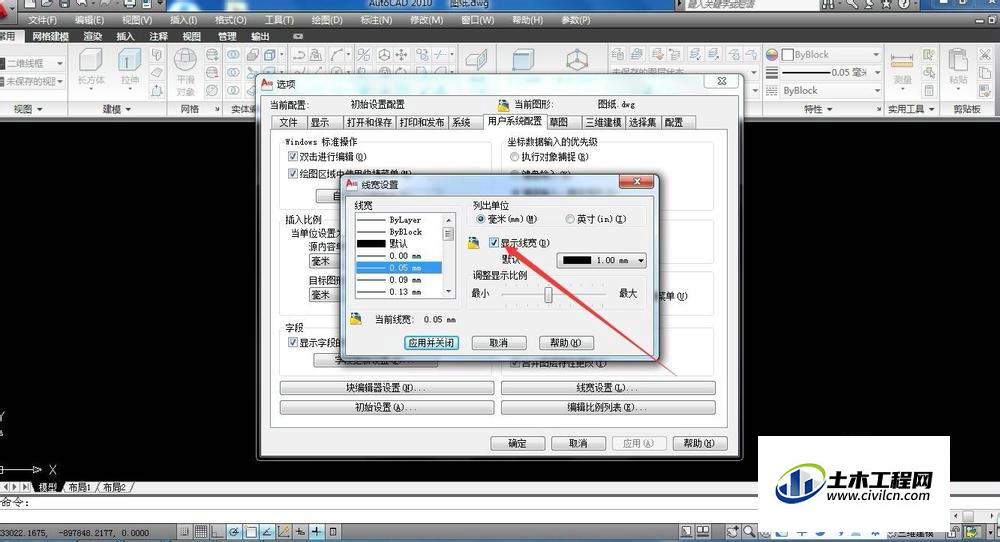This screenshot has width=1000, height=542.
Task: Toggle the grid display icon in status bar
Action: click(x=201, y=531)
